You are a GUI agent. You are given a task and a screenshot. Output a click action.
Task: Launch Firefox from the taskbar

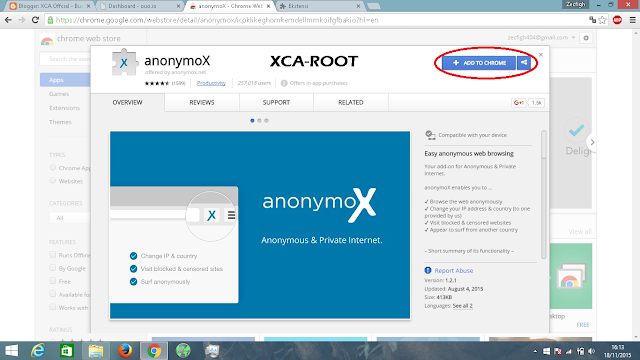pyautogui.click(x=125, y=351)
